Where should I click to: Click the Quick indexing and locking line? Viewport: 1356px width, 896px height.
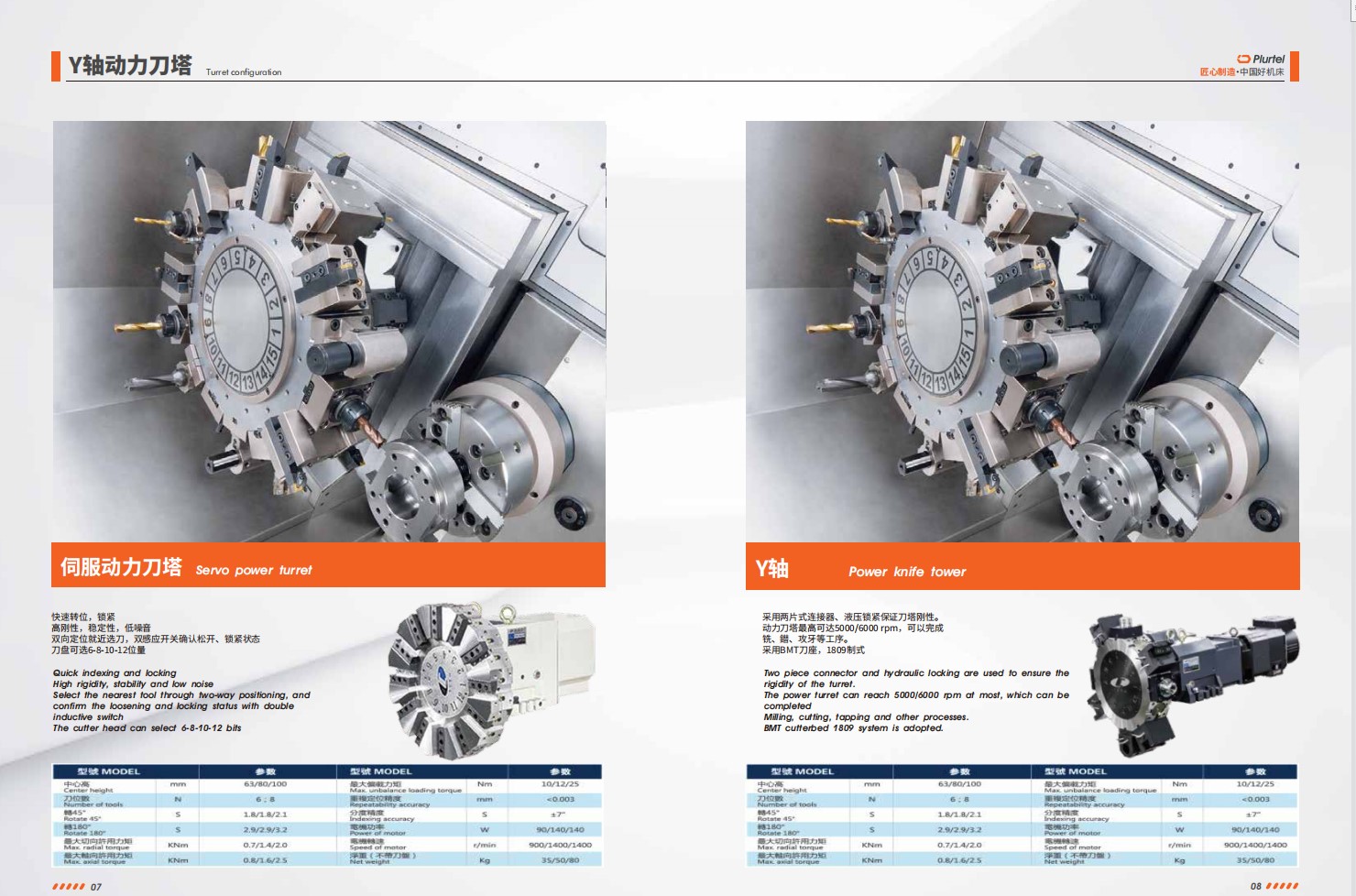coord(115,672)
